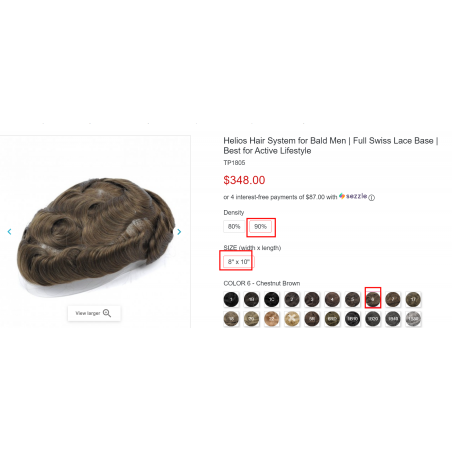Pick the 1B20 grey blend swatch
This screenshot has width=452, height=452.
[373, 319]
